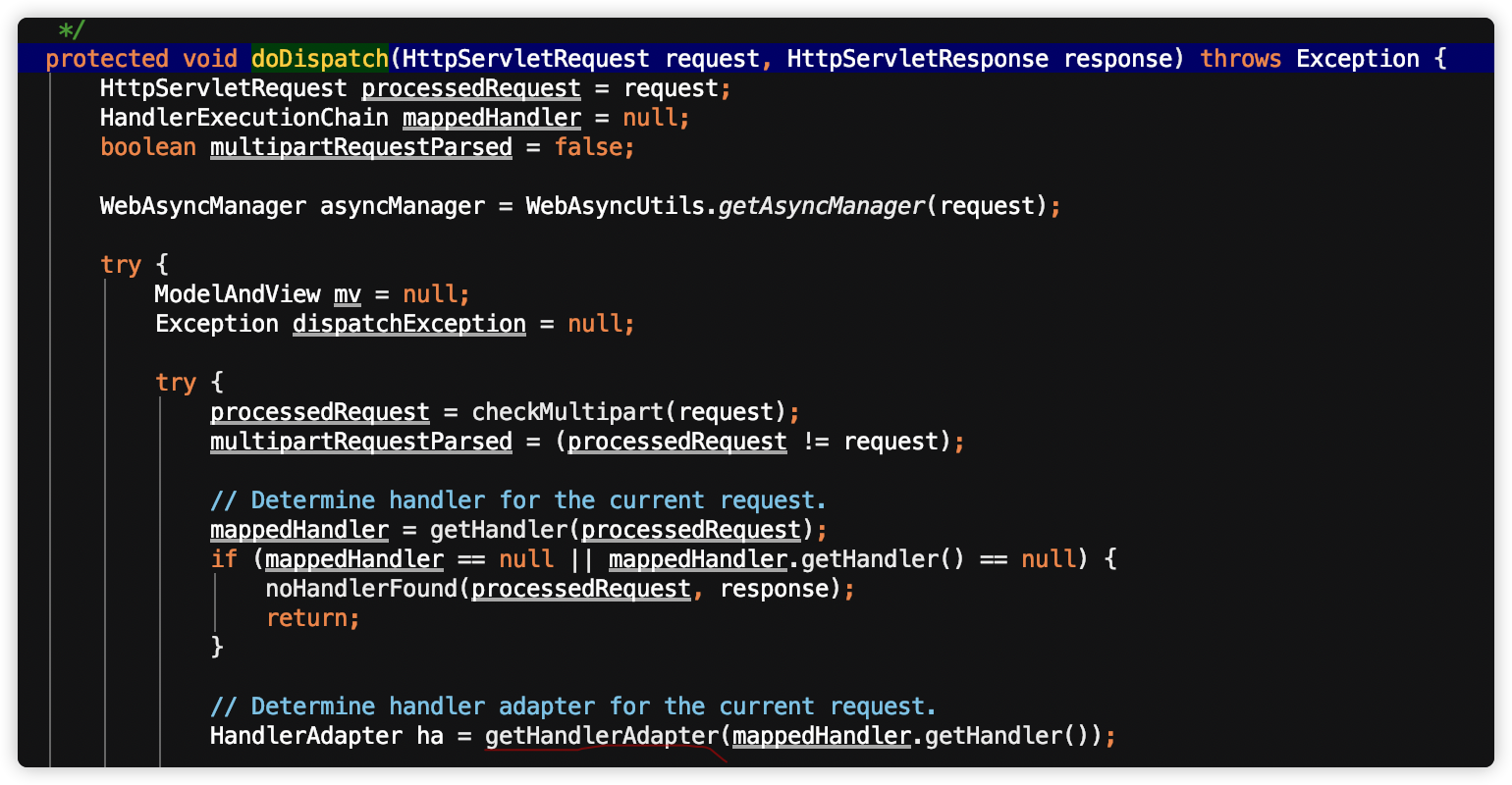Image resolution: width=1512 pixels, height=785 pixels.
Task: Click the 'getAsyncManager' italic method call
Action: click(x=822, y=206)
